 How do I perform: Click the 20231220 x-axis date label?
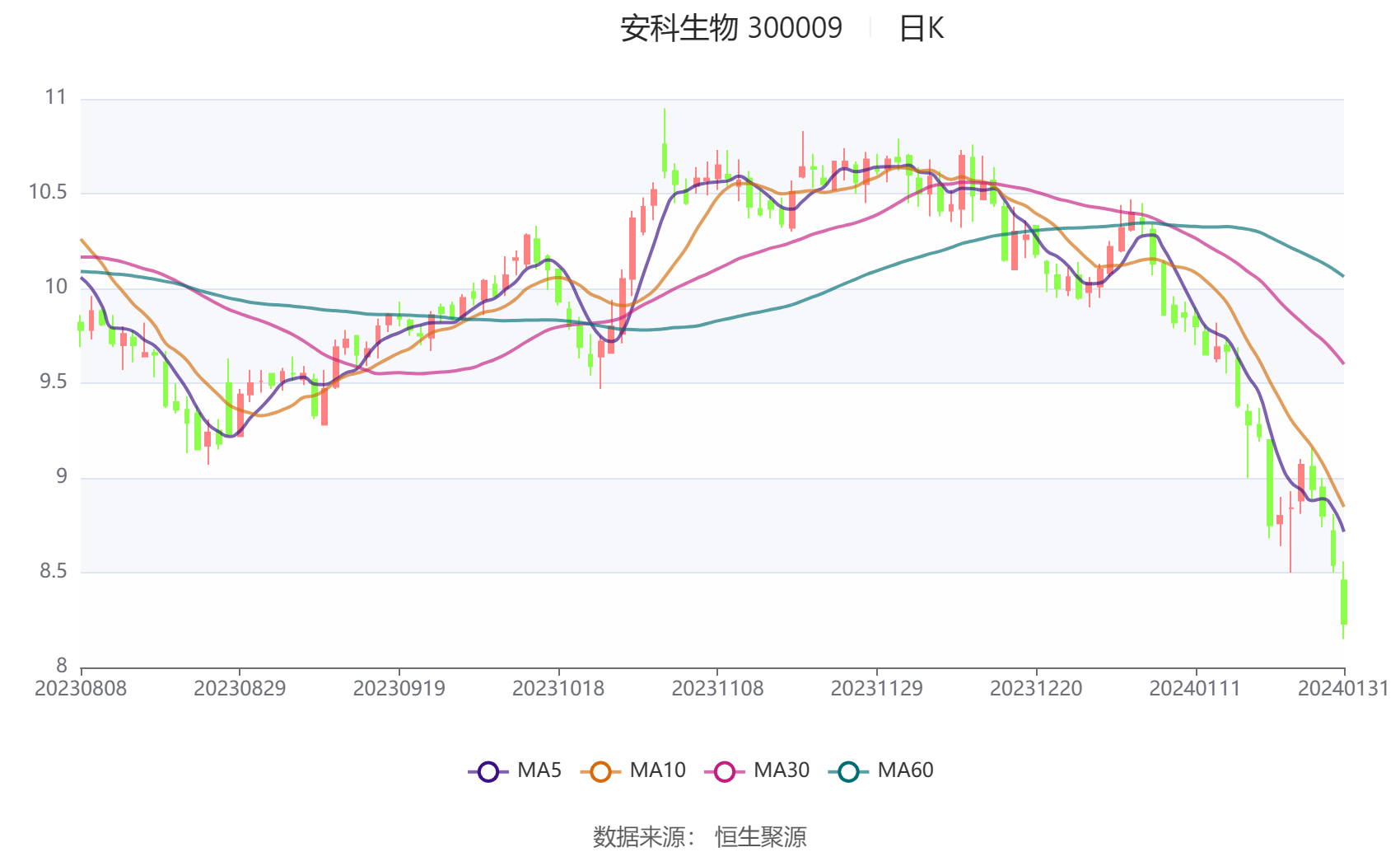pos(1036,688)
